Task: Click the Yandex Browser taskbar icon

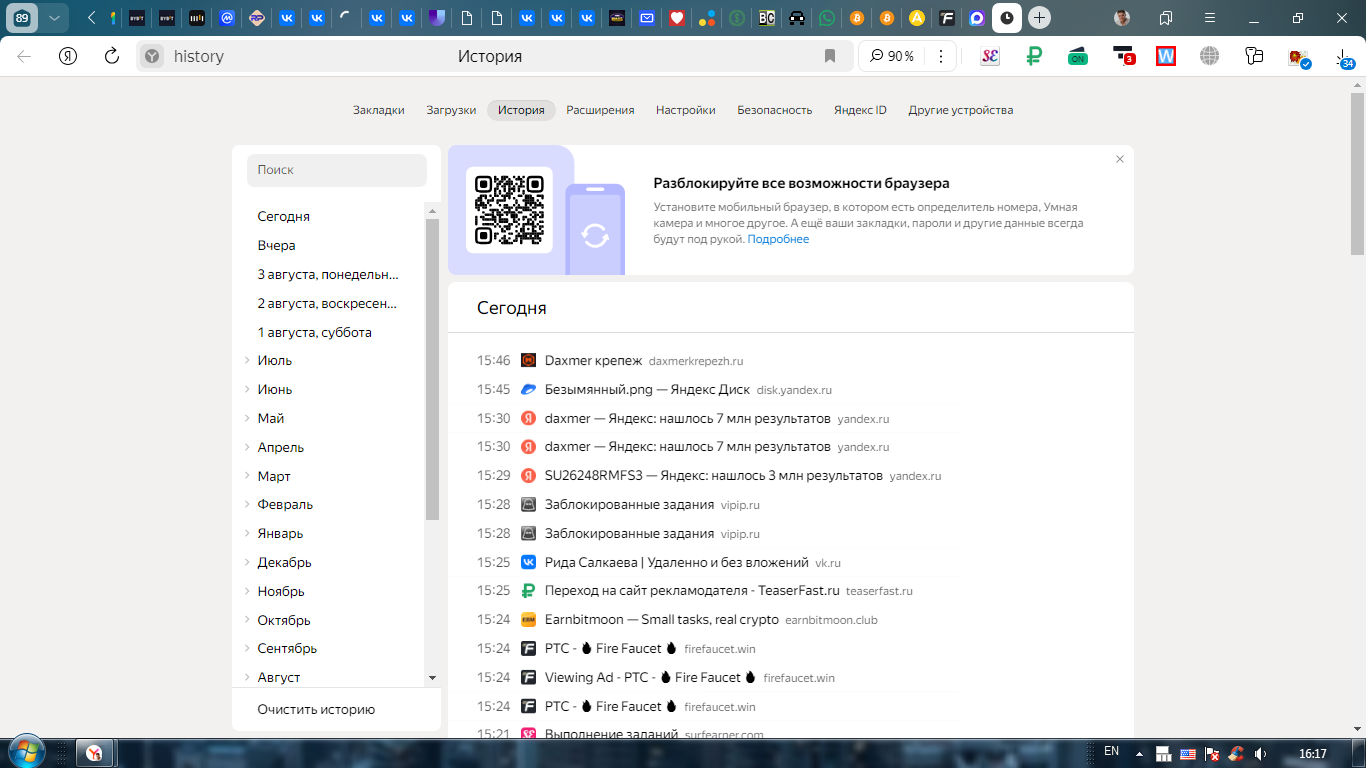Action: [93, 753]
